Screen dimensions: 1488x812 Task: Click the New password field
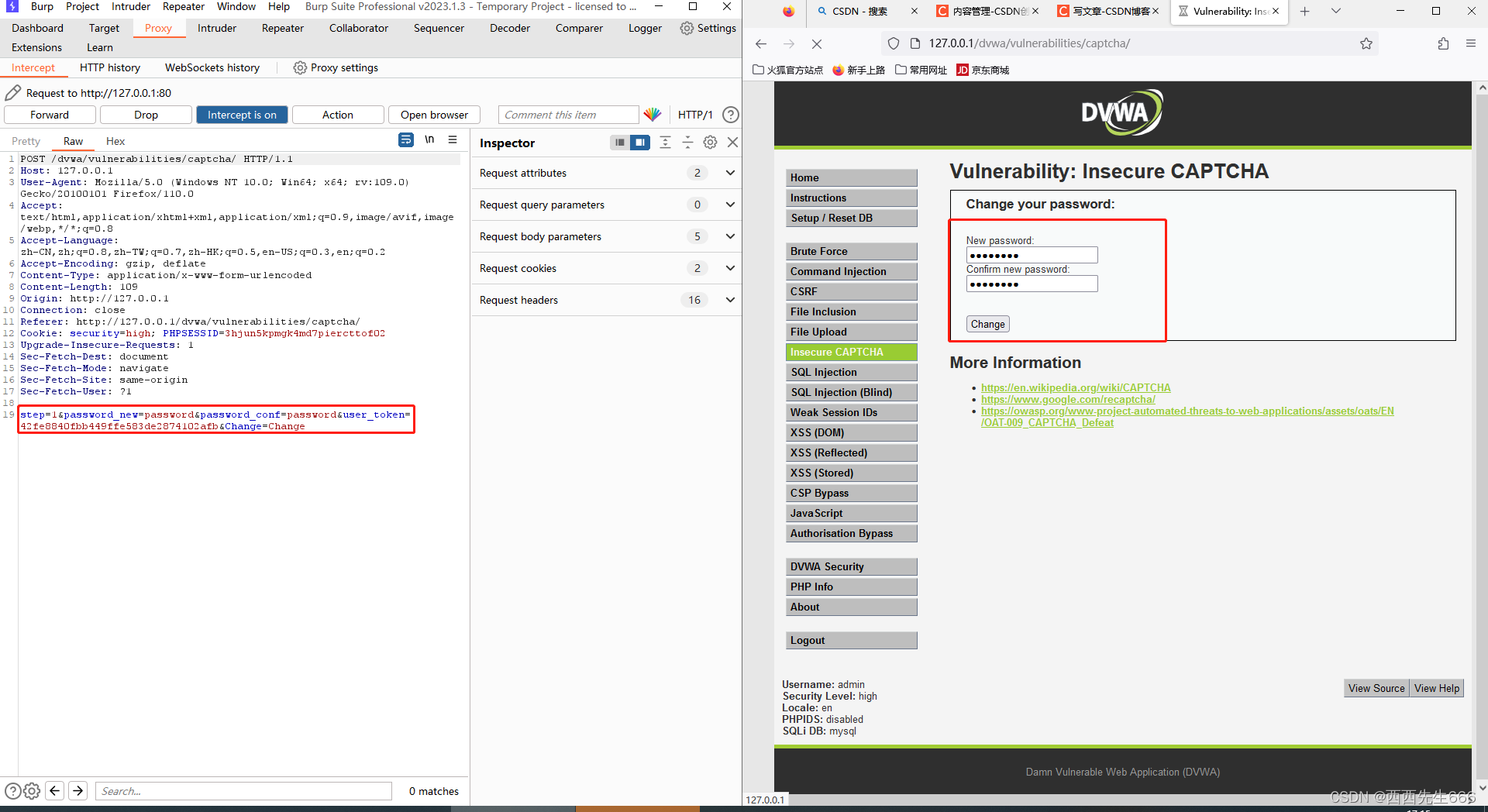[1032, 255]
